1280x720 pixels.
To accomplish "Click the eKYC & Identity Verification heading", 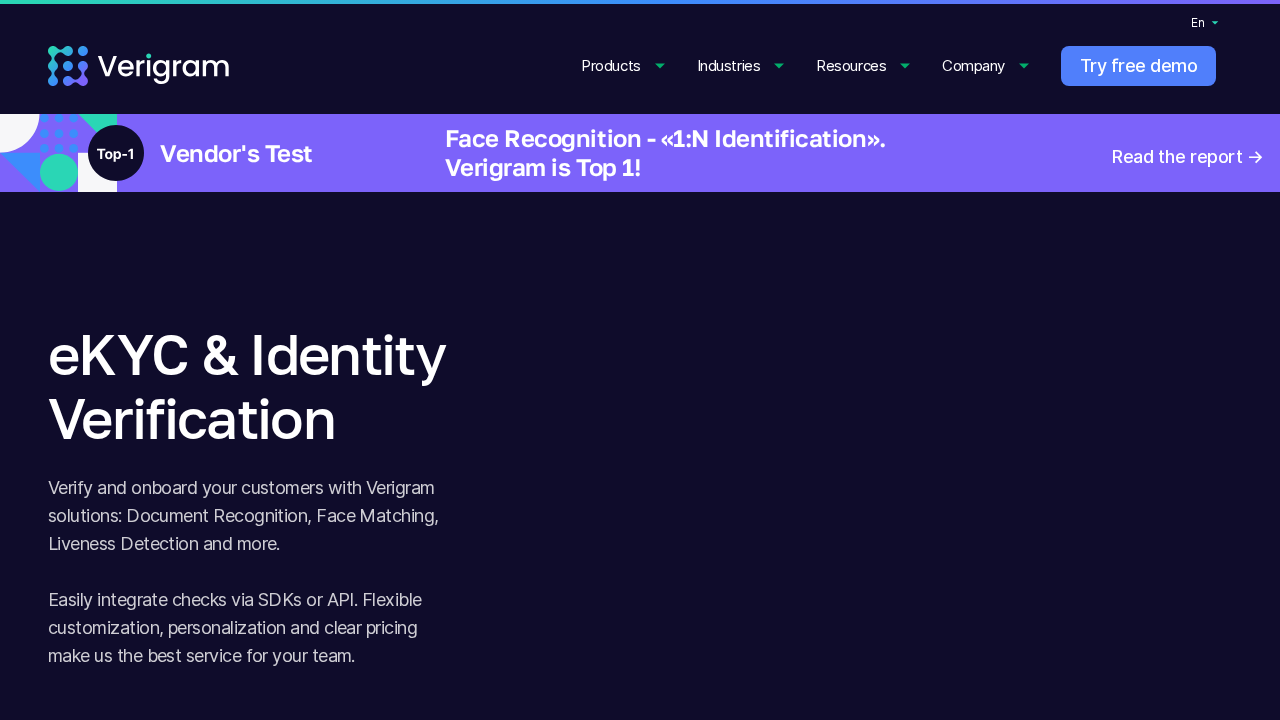I will pos(247,387).
